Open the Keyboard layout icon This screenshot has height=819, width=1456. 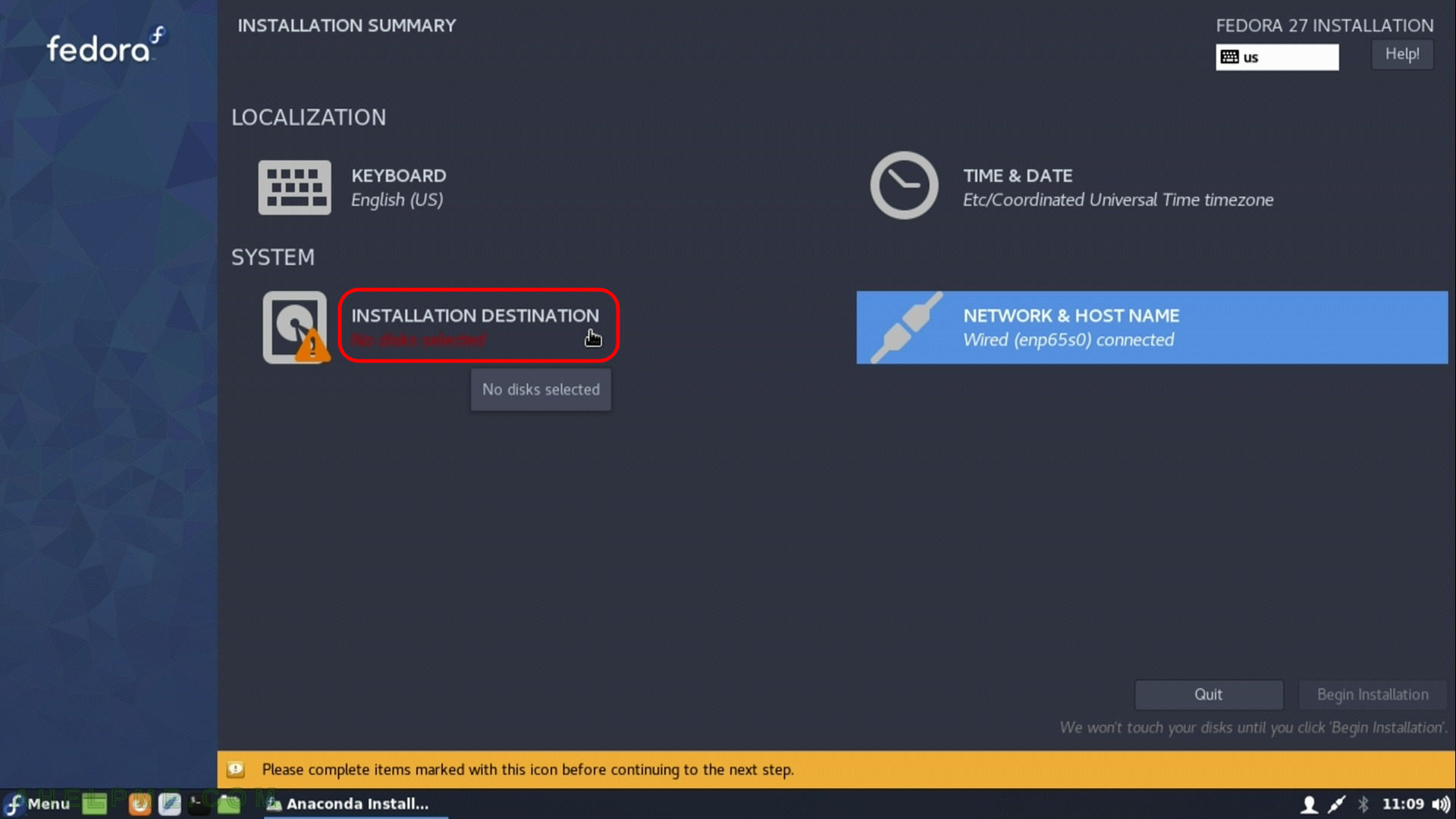(x=294, y=187)
